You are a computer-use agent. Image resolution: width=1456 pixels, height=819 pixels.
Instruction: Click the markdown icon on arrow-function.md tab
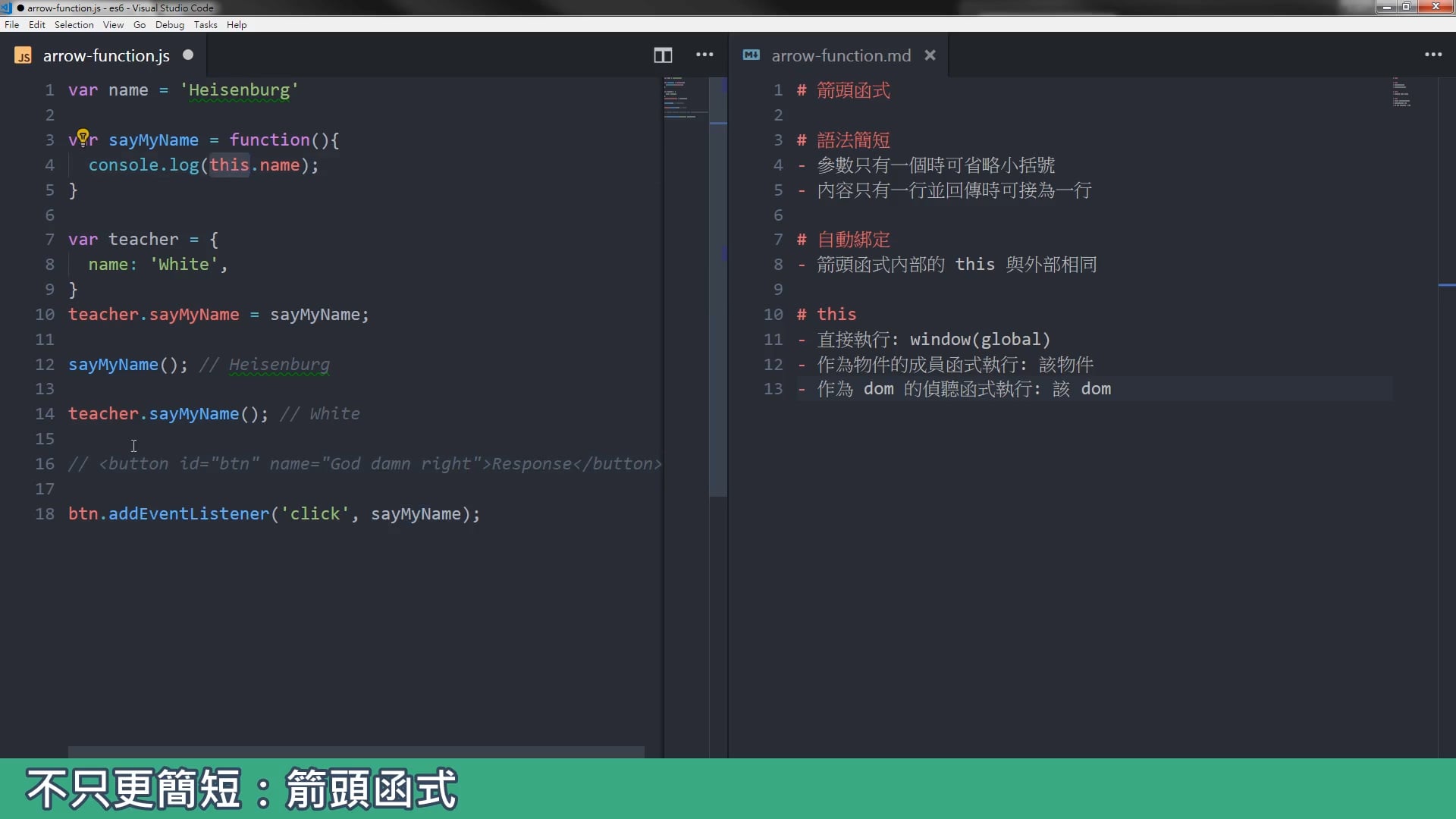752,55
